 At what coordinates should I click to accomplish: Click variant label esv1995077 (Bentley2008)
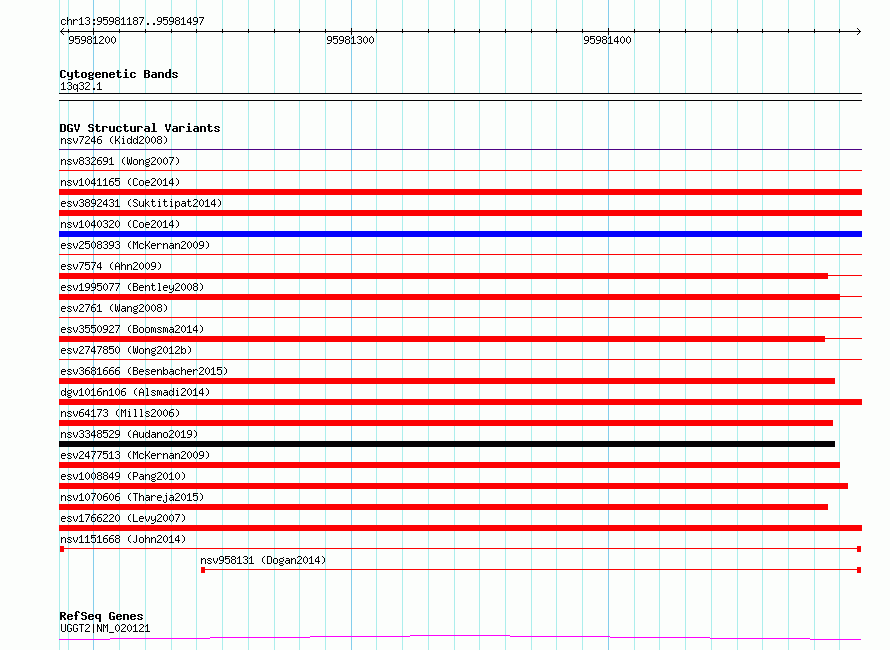pos(132,287)
